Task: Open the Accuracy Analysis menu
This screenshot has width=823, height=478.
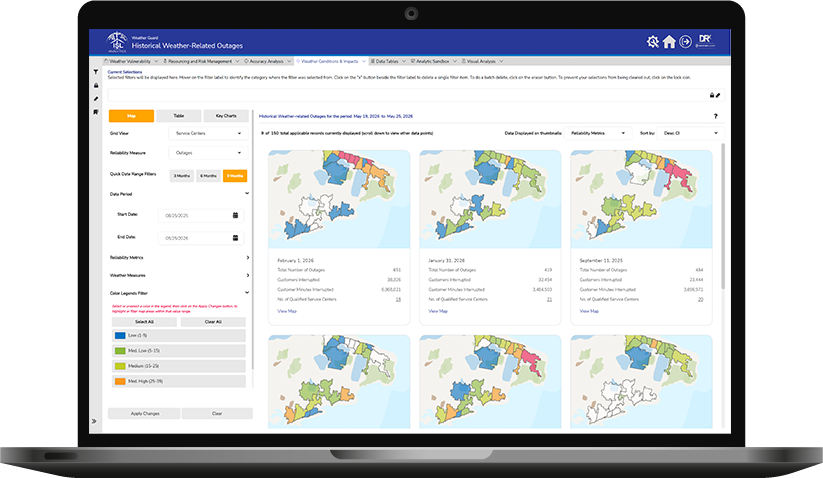Action: coord(267,61)
